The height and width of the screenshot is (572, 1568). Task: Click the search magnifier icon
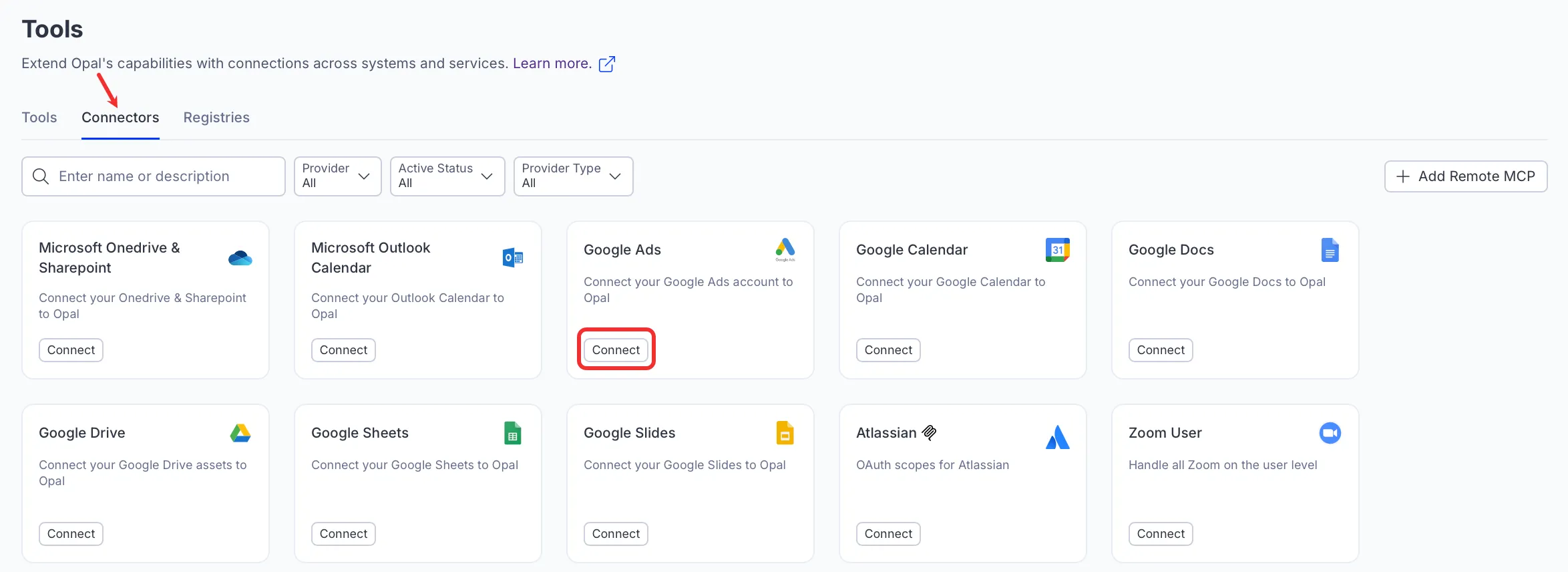41,176
